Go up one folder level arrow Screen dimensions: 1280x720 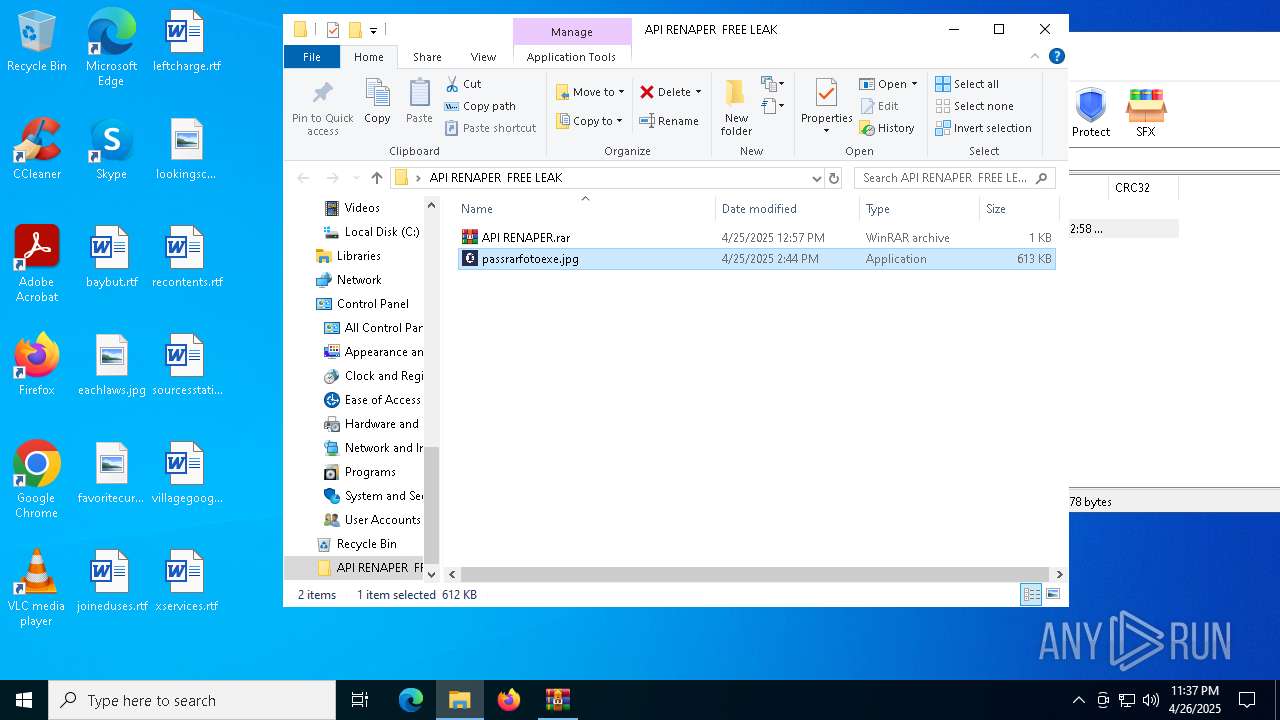coord(376,178)
